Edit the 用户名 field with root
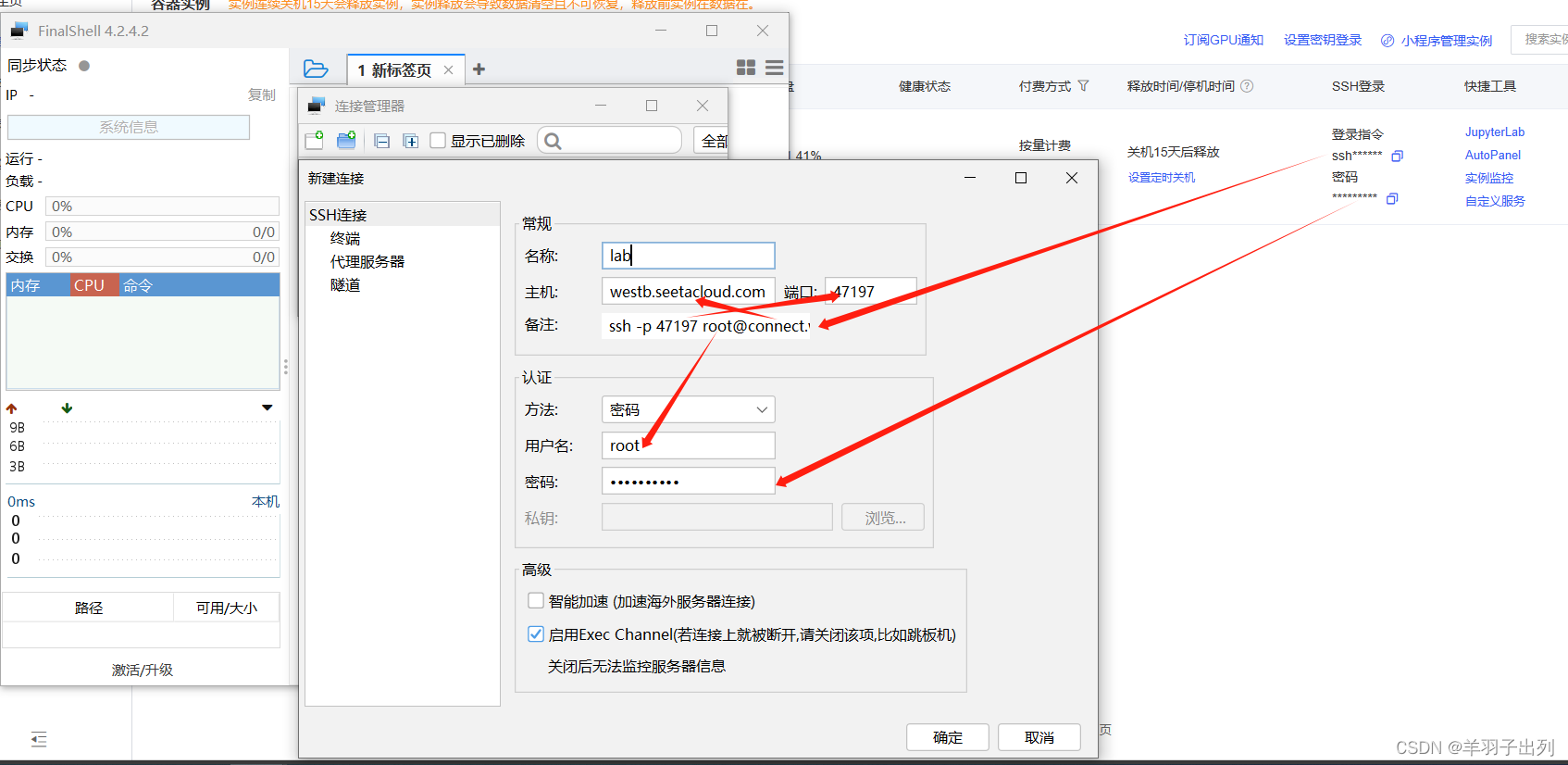Viewport: 1568px width, 765px height. click(x=689, y=445)
